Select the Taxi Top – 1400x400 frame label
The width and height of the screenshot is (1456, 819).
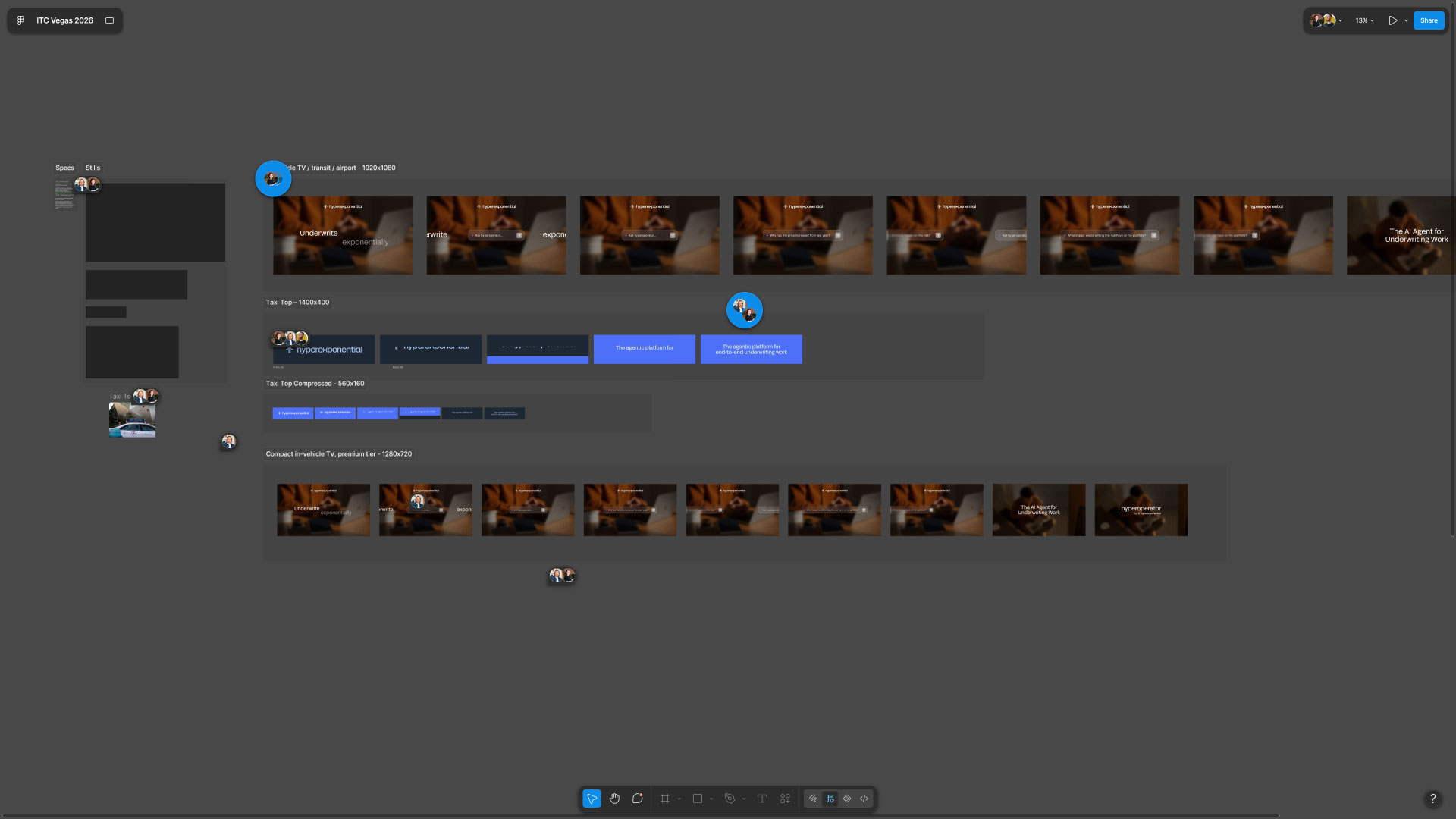click(297, 302)
